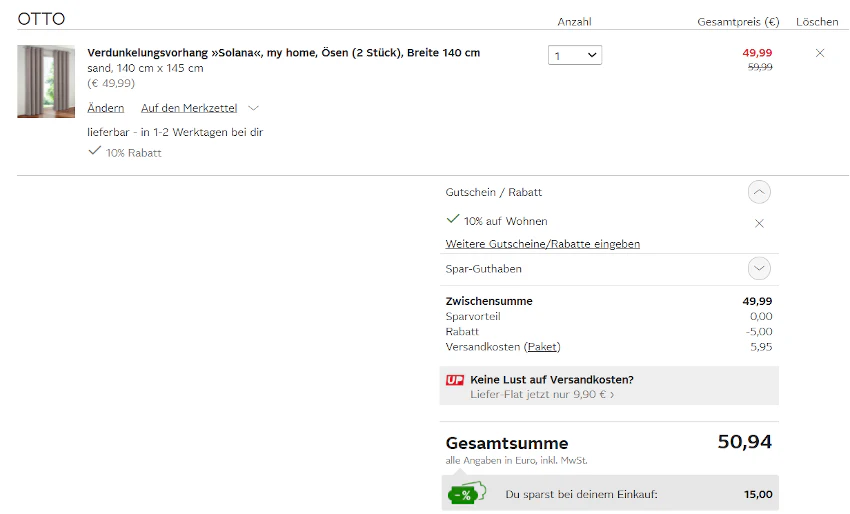Click the Löschen column header
850x514 pixels.
pos(817,22)
